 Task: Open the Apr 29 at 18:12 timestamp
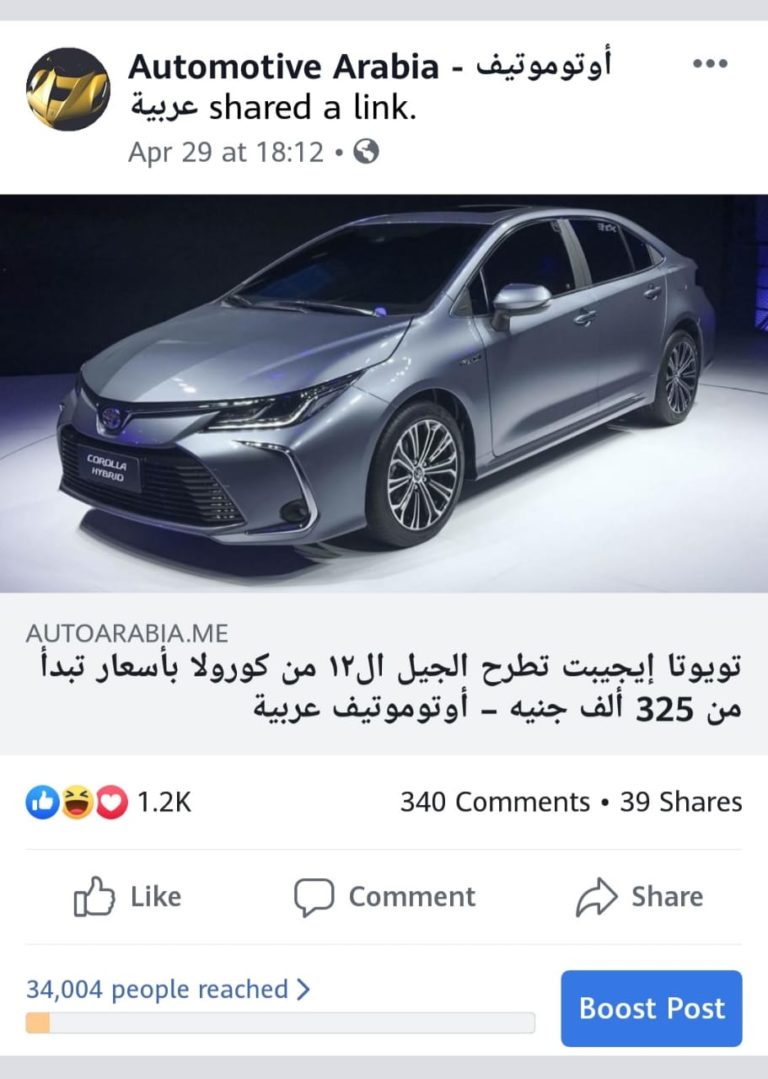(x=226, y=152)
